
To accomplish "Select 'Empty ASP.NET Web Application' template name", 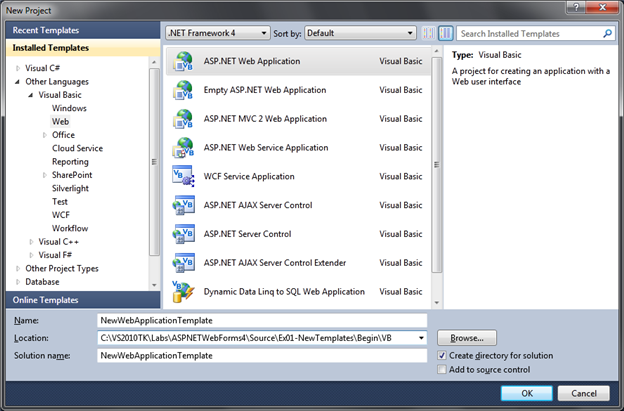I will pos(265,90).
